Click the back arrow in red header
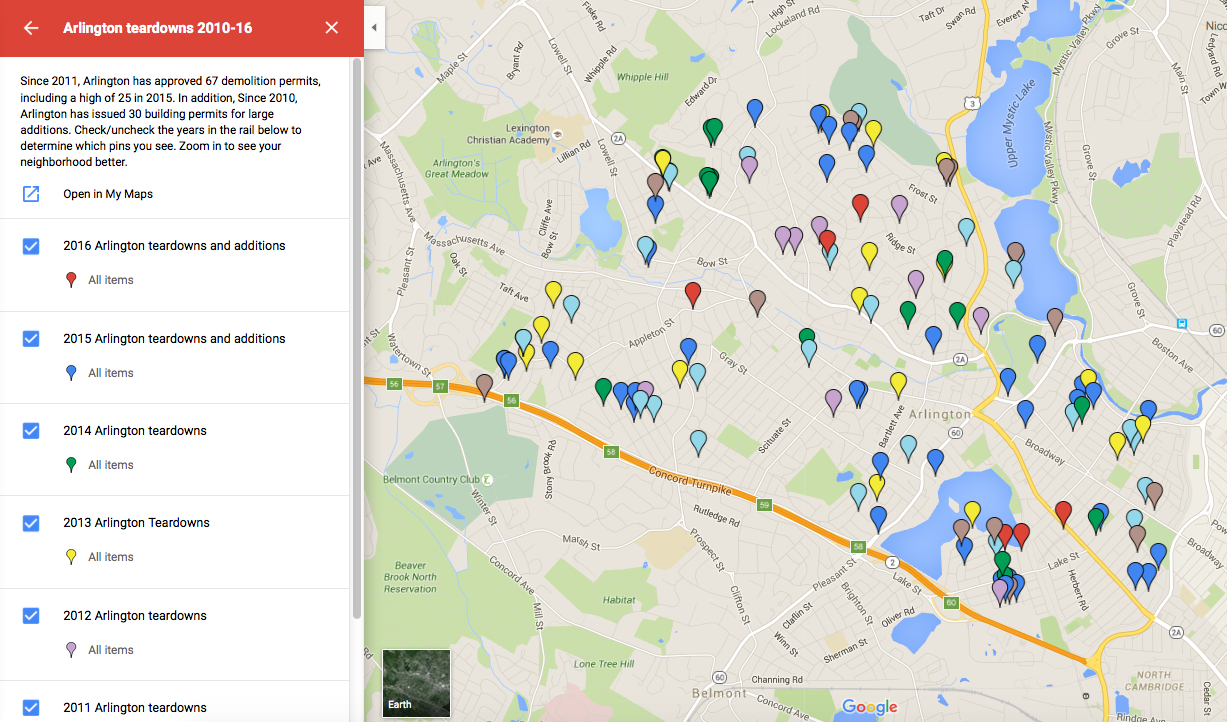Image resolution: width=1227 pixels, height=722 pixels. point(31,28)
